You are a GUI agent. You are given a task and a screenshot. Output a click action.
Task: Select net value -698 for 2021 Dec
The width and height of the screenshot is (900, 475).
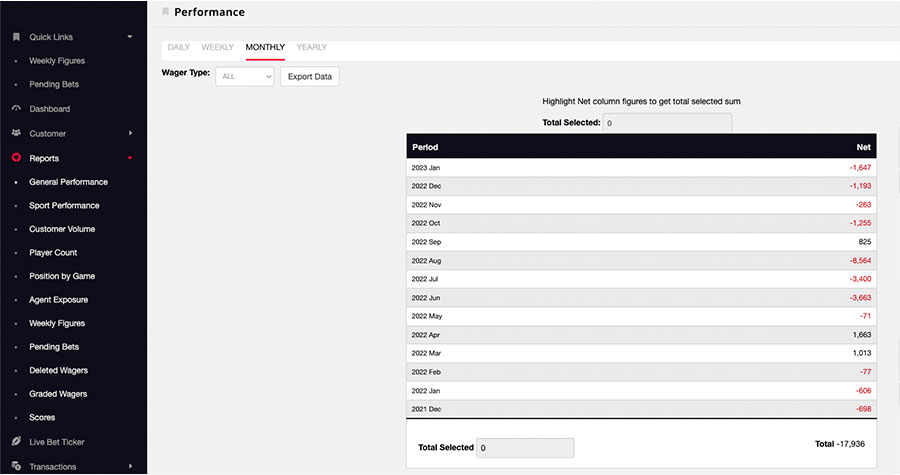pyautogui.click(x=863, y=409)
